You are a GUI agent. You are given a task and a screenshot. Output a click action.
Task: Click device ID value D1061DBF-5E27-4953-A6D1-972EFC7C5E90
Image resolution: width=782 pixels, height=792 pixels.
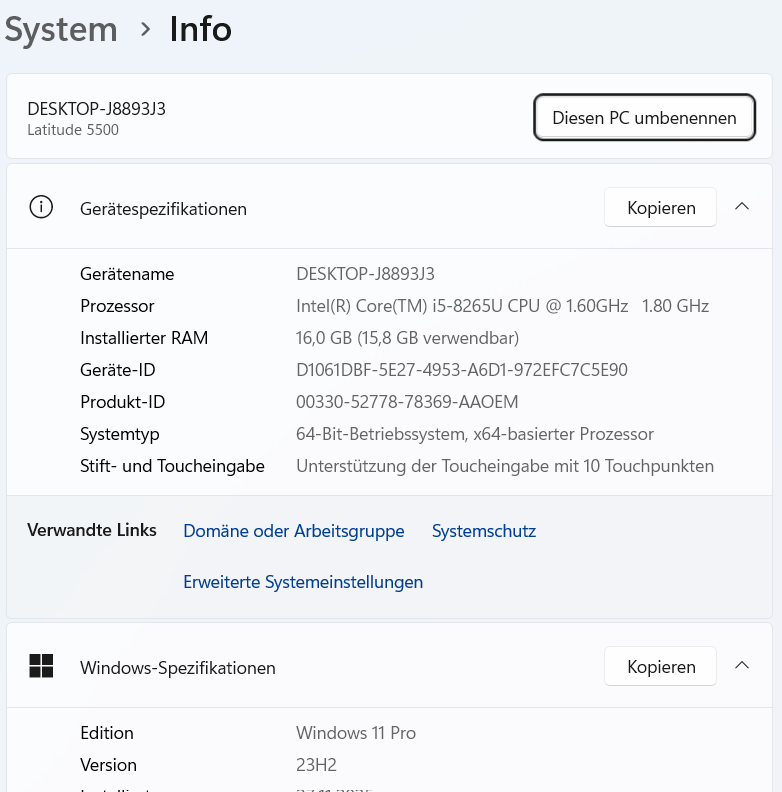[x=462, y=370]
